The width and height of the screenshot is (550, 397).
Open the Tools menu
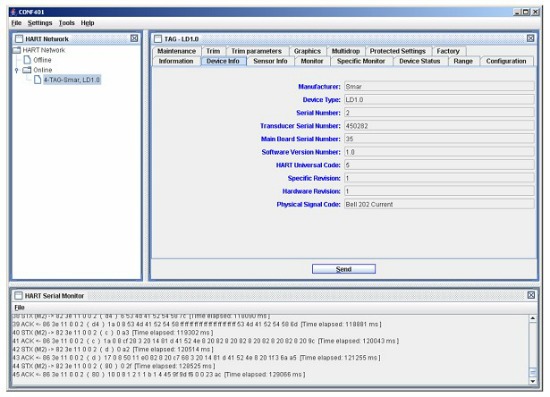pos(66,23)
